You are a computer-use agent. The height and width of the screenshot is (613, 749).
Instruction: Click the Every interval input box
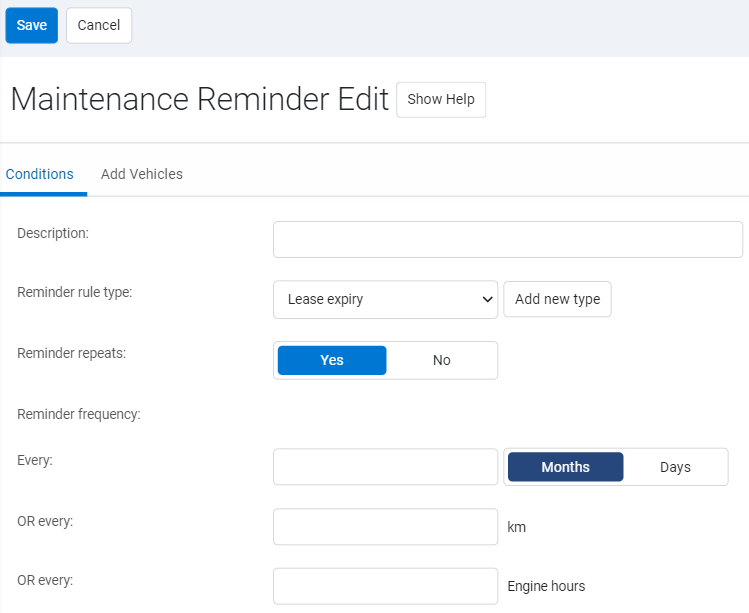click(x=385, y=467)
